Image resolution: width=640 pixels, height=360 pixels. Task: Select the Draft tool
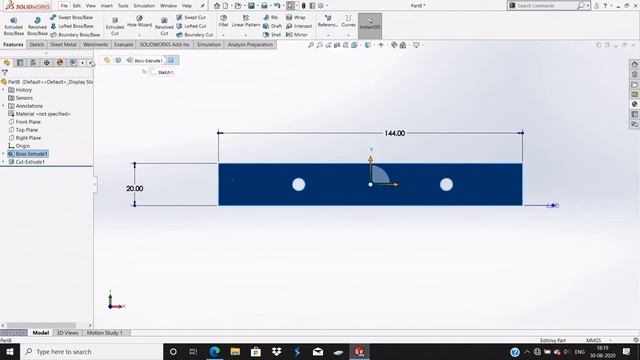(272, 26)
